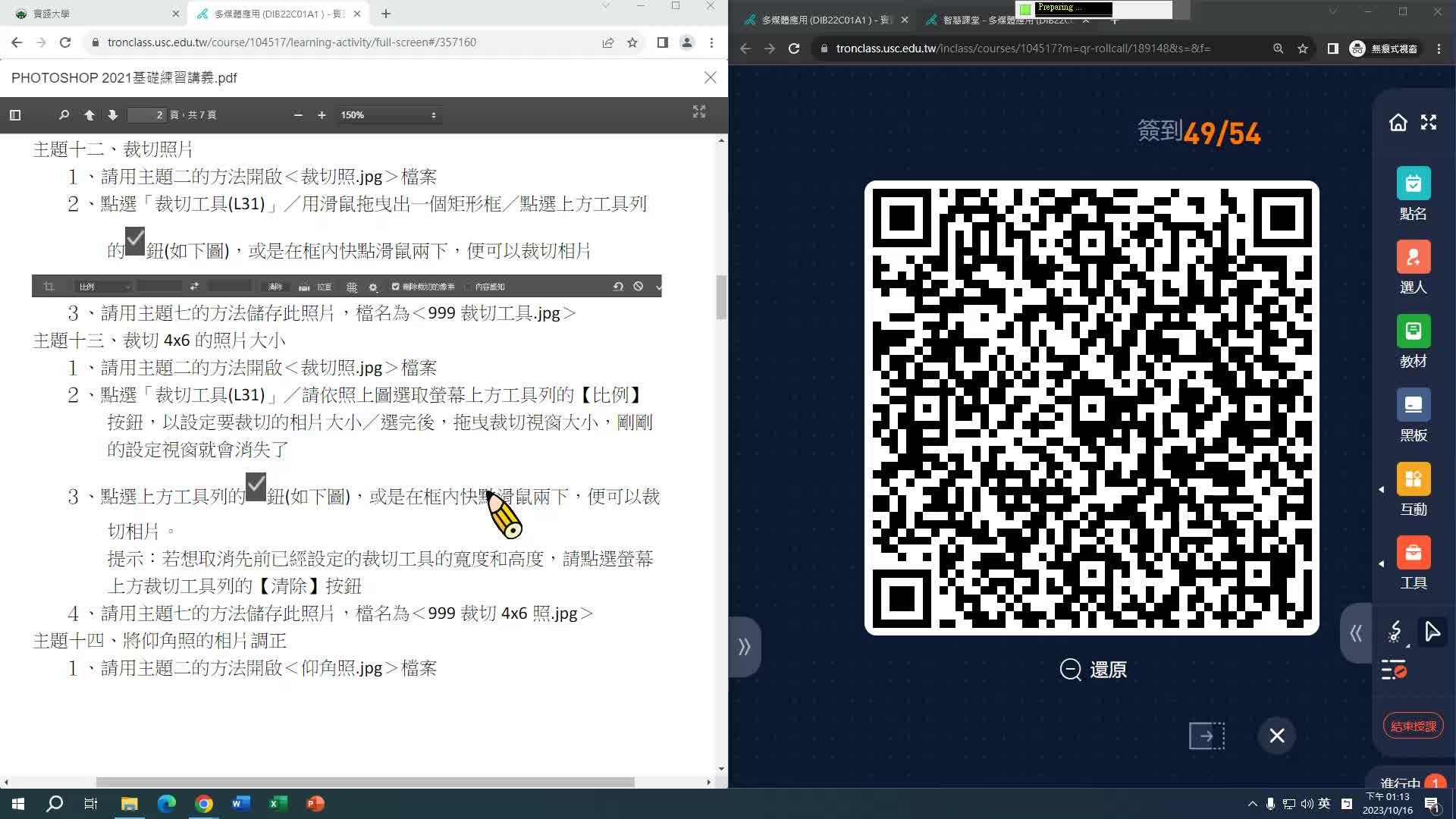Go back in right browser window
Viewport: 1456px width, 819px height.
tap(745, 49)
